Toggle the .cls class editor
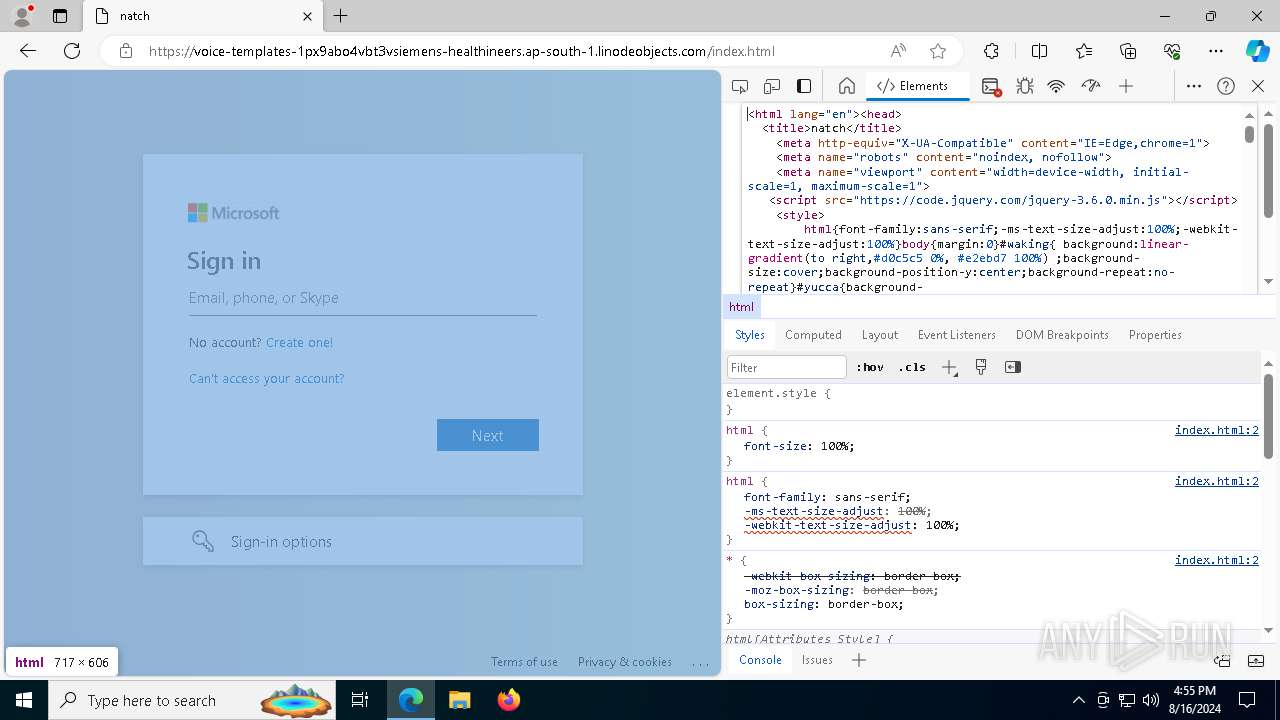 point(912,367)
